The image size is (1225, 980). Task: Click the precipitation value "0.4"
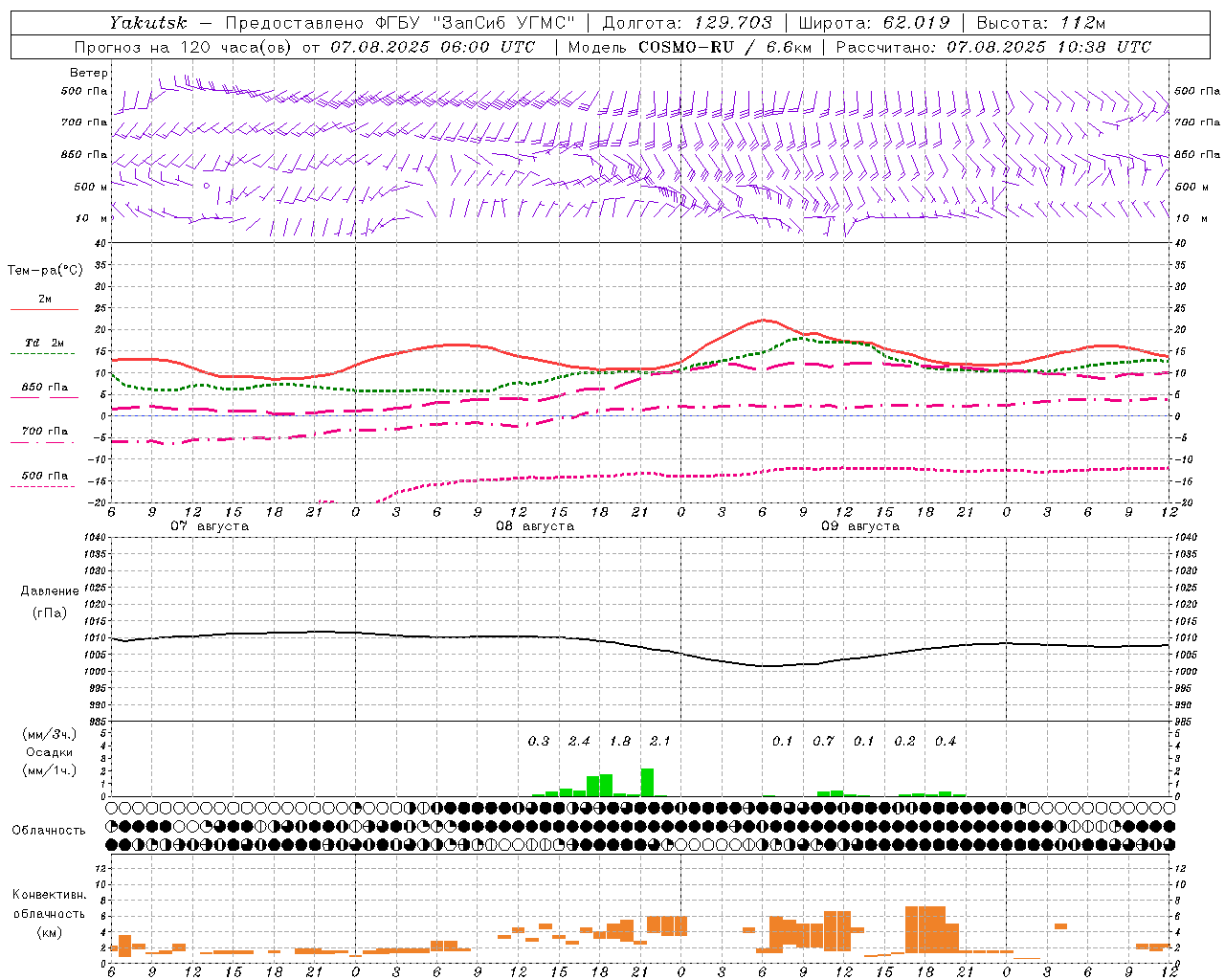point(946,741)
